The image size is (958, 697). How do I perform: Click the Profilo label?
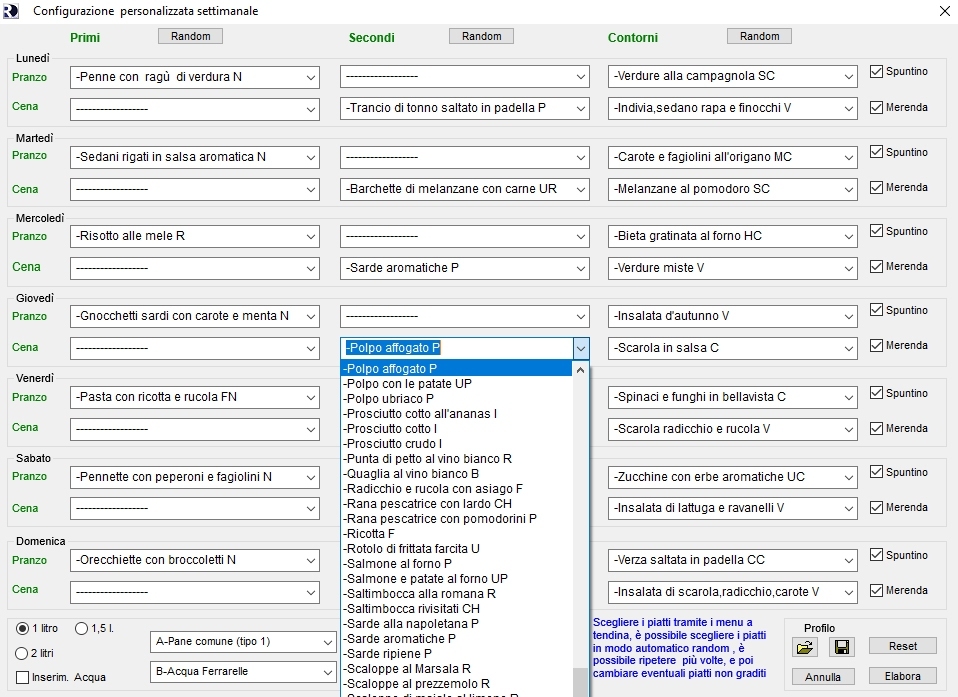click(819, 628)
